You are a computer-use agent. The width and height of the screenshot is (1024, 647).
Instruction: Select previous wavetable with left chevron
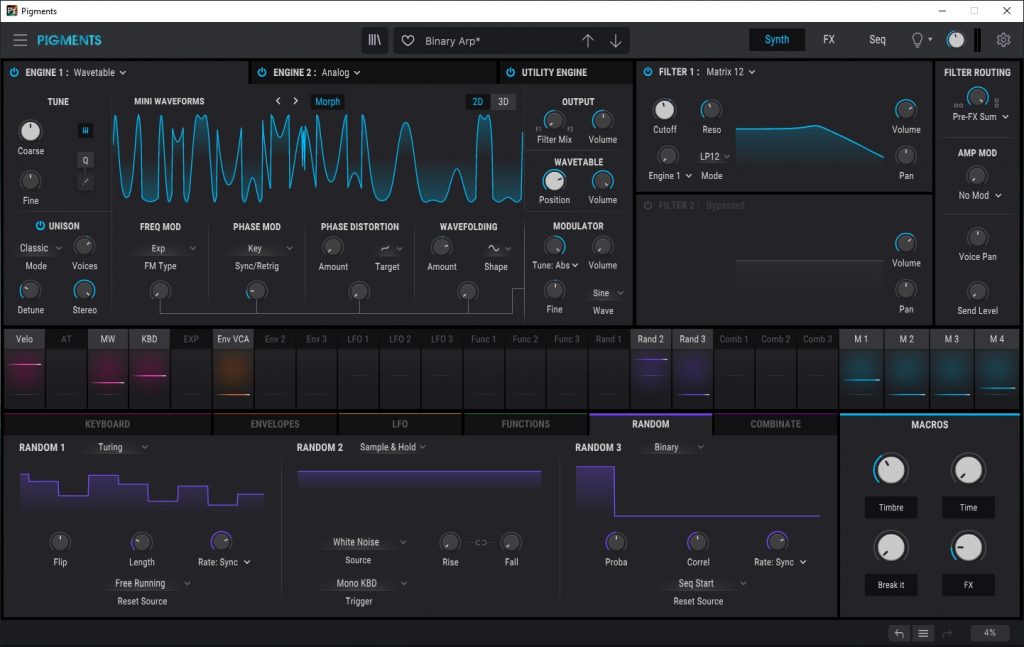[x=278, y=101]
